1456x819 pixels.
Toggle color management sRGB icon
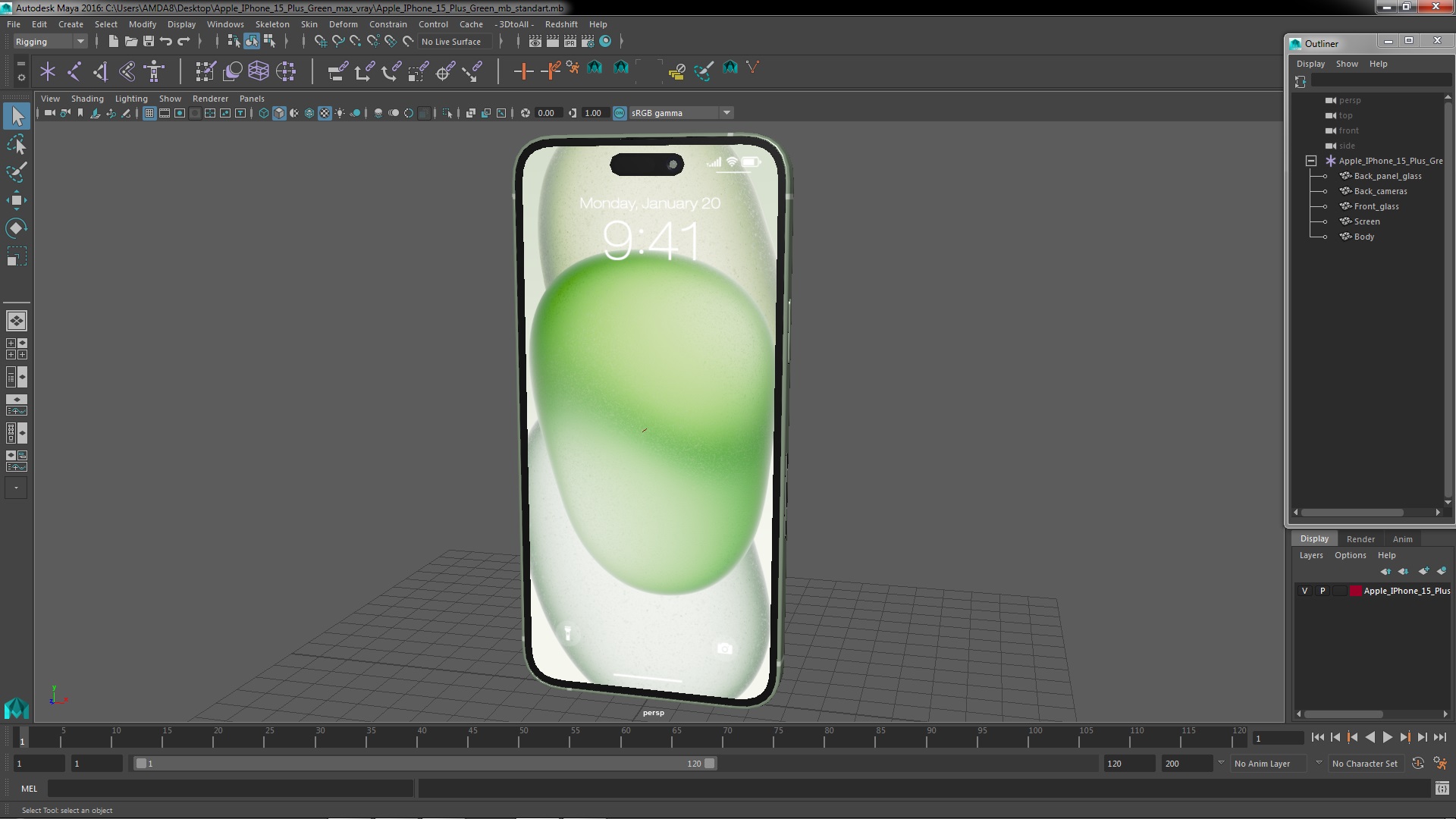click(620, 113)
